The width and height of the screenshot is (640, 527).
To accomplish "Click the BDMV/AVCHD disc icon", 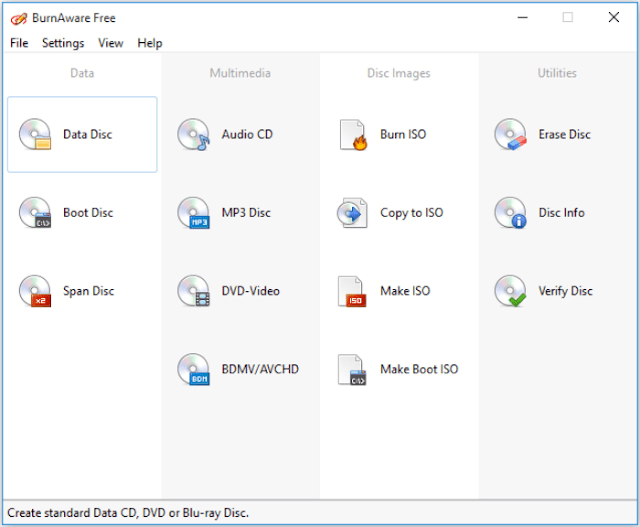I will 193,369.
